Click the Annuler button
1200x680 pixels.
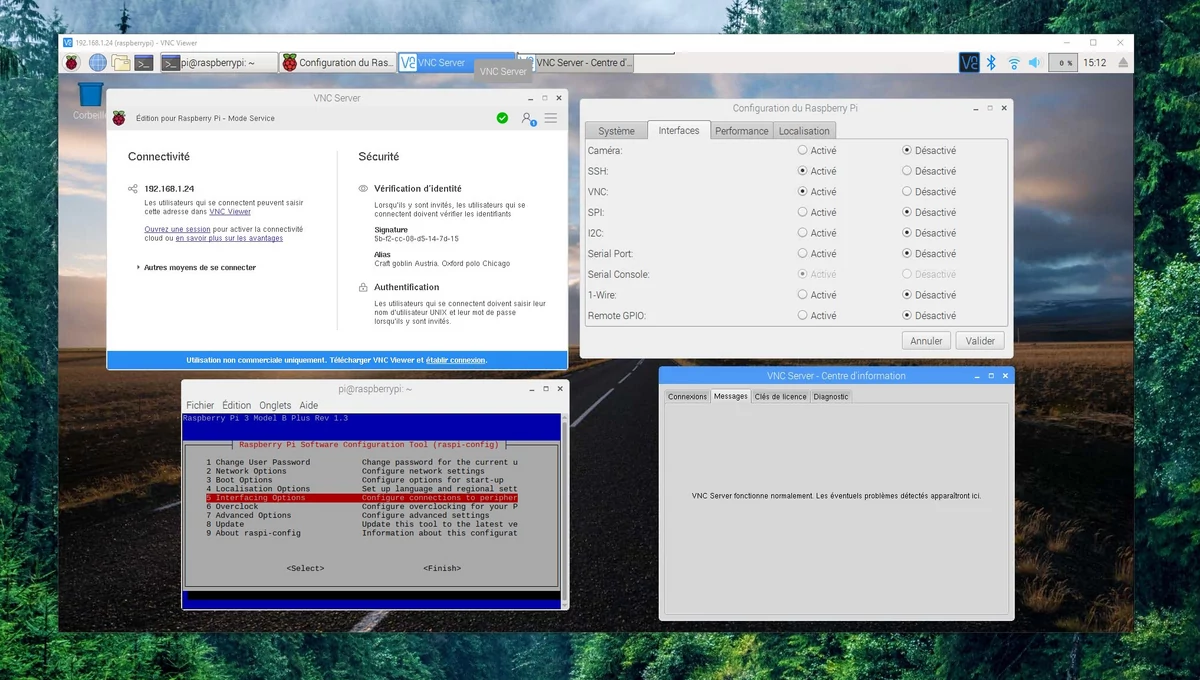tap(926, 341)
